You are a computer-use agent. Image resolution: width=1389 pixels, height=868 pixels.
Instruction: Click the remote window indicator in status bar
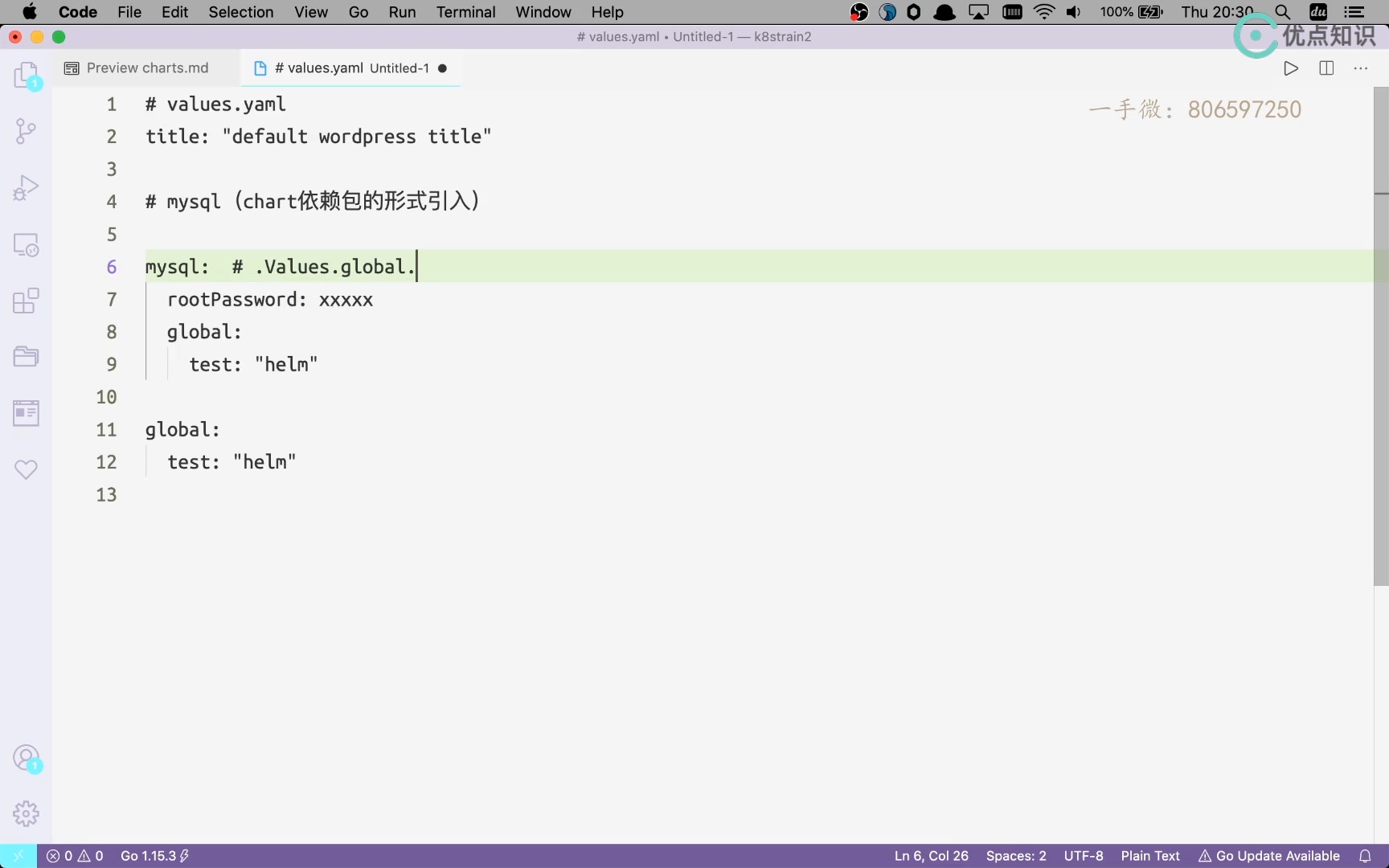coord(18,856)
